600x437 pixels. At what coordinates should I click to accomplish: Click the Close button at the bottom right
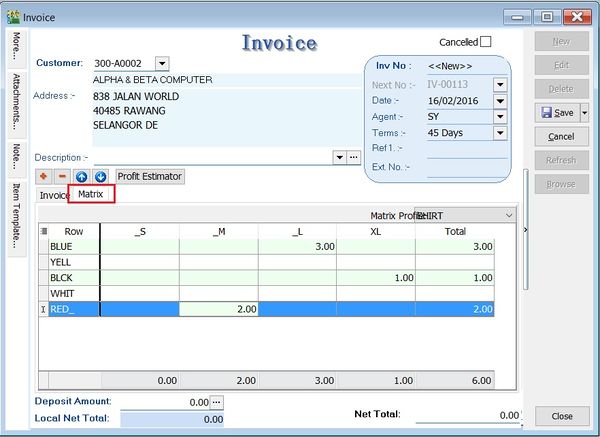coord(562,416)
